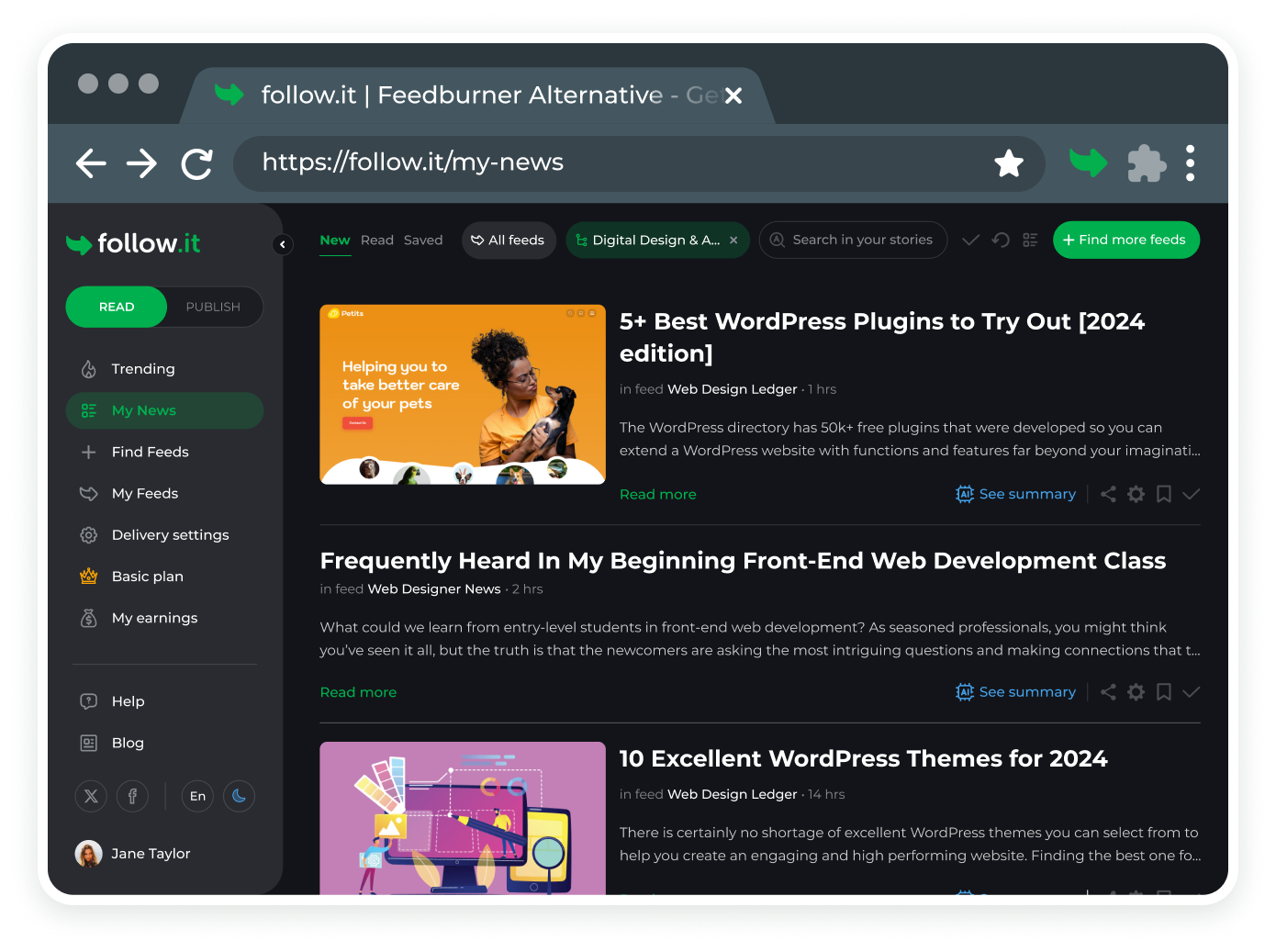See summary for Front-End Class story
The height and width of the screenshot is (952, 1276).
1015,692
